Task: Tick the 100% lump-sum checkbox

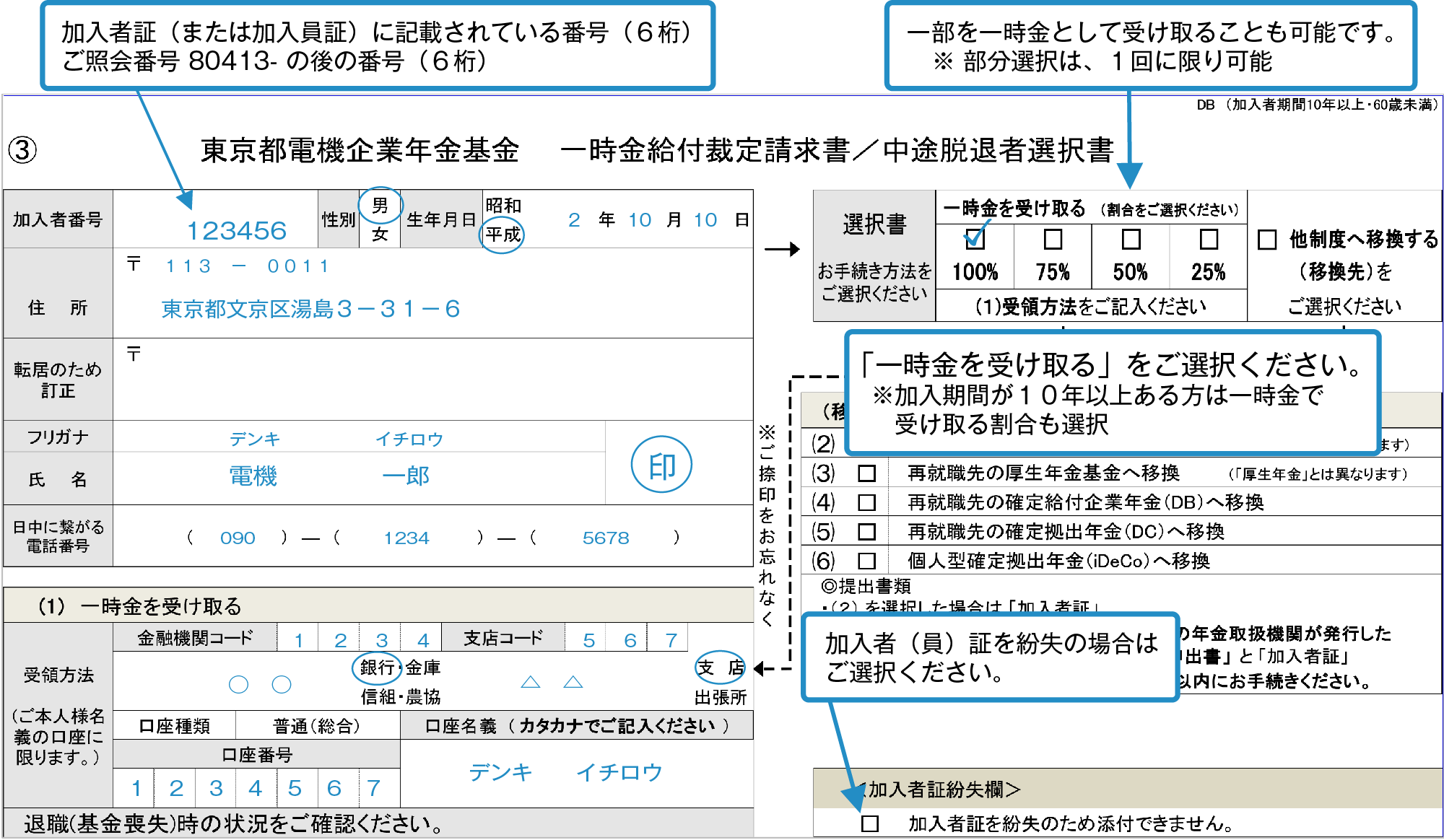Action: click(x=975, y=238)
